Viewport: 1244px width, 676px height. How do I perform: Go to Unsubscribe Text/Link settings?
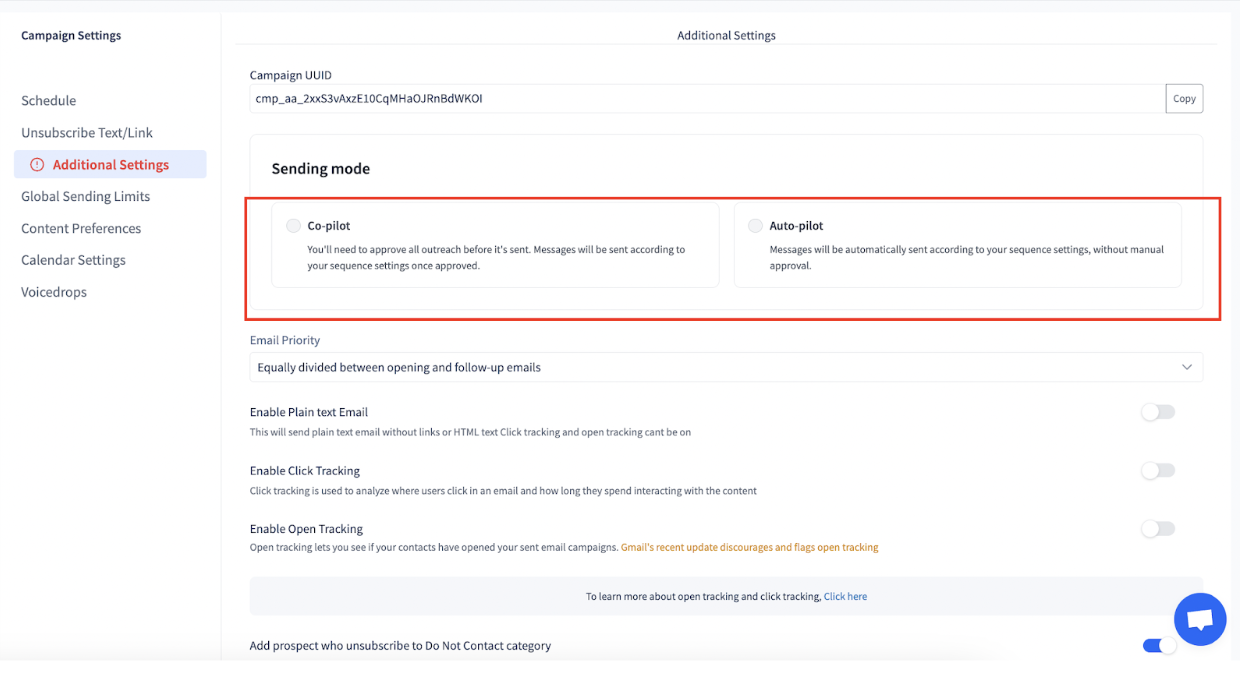[x=87, y=133]
